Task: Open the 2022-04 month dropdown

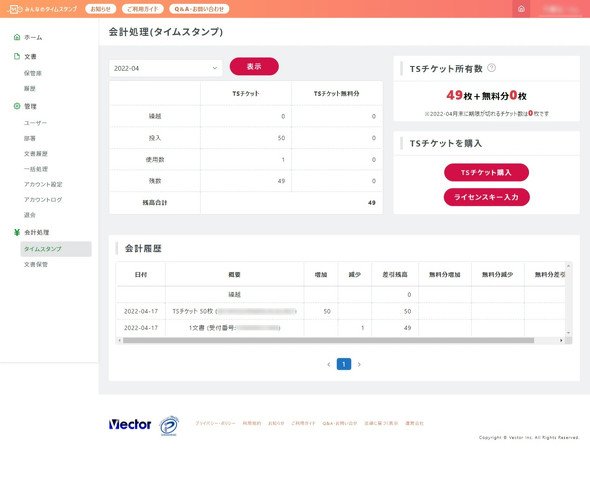Action: click(166, 68)
